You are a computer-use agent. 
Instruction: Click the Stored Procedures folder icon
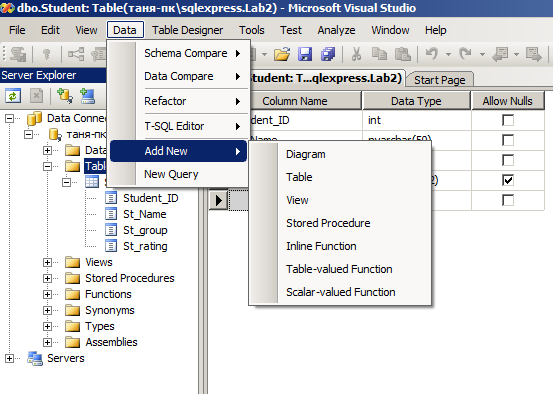[73, 278]
